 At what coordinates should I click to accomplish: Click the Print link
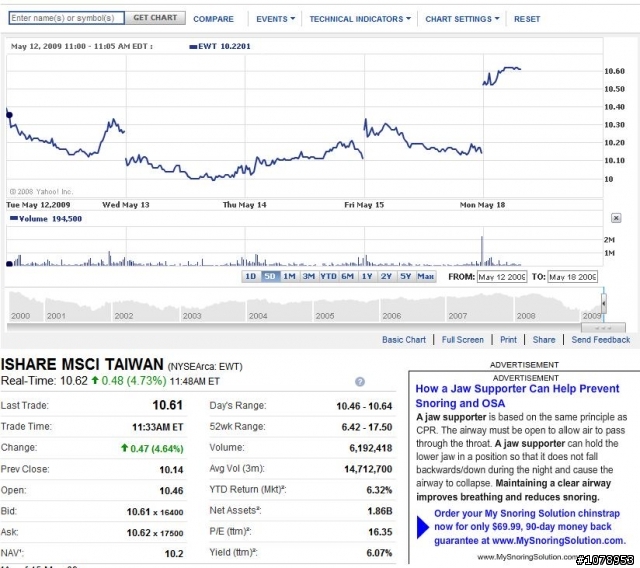[508, 339]
